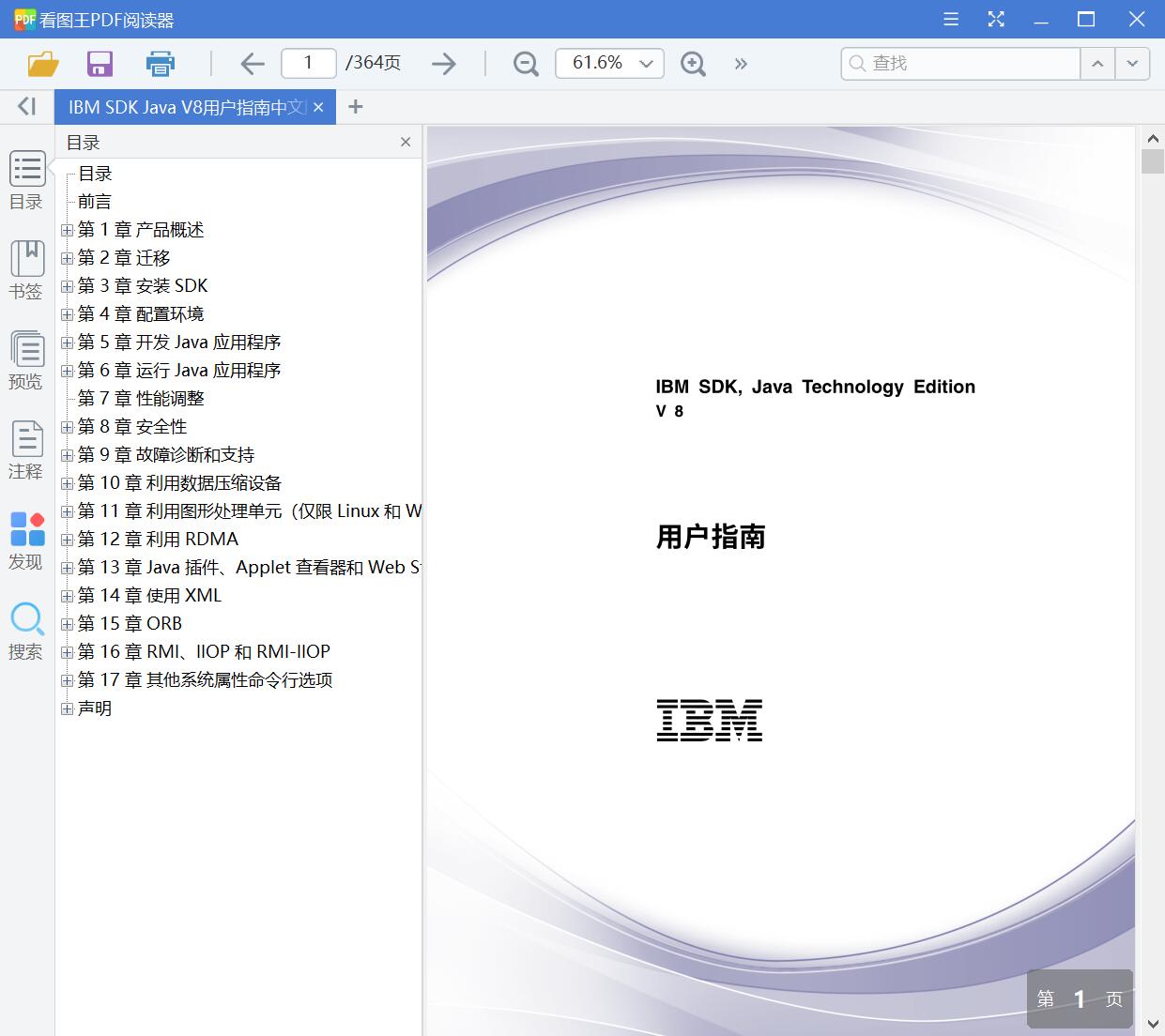Print the document via printer icon

coord(161,64)
